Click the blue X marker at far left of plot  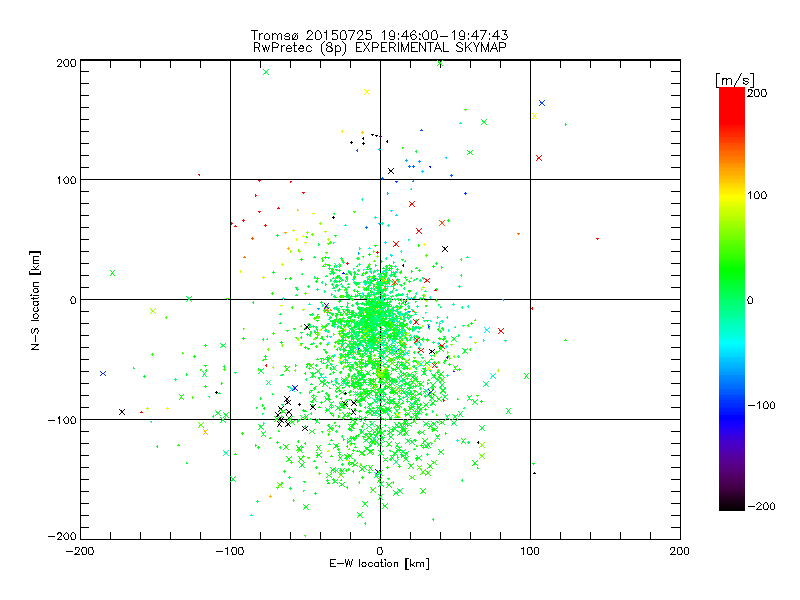[x=103, y=373]
